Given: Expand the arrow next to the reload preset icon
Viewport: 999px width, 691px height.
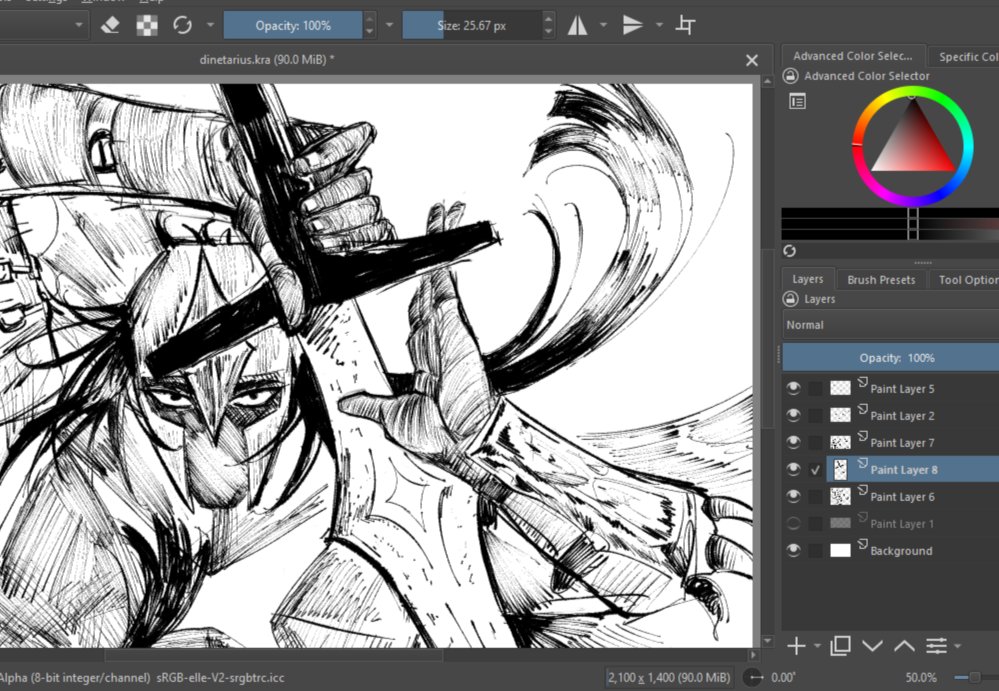Looking at the screenshot, I should (210, 25).
